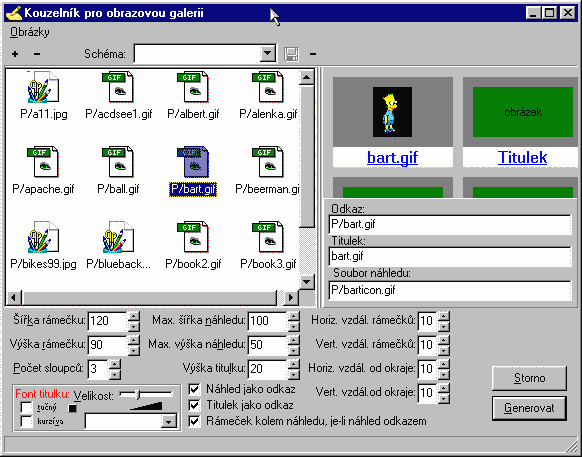Screen dimensions: 582x457
Task: Click the Max. šířka náhledu field
Action: point(268,321)
